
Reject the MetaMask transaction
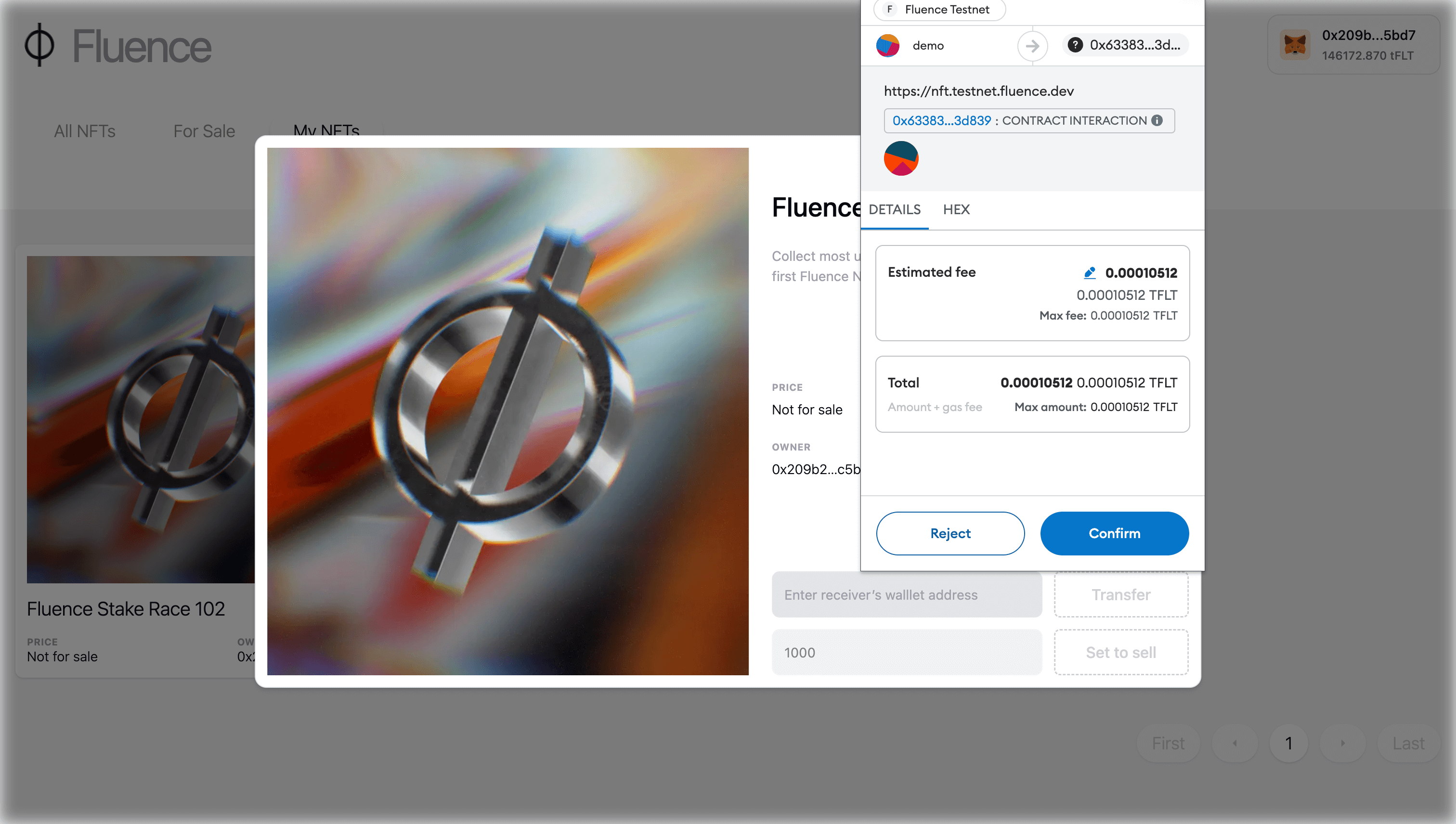click(950, 533)
